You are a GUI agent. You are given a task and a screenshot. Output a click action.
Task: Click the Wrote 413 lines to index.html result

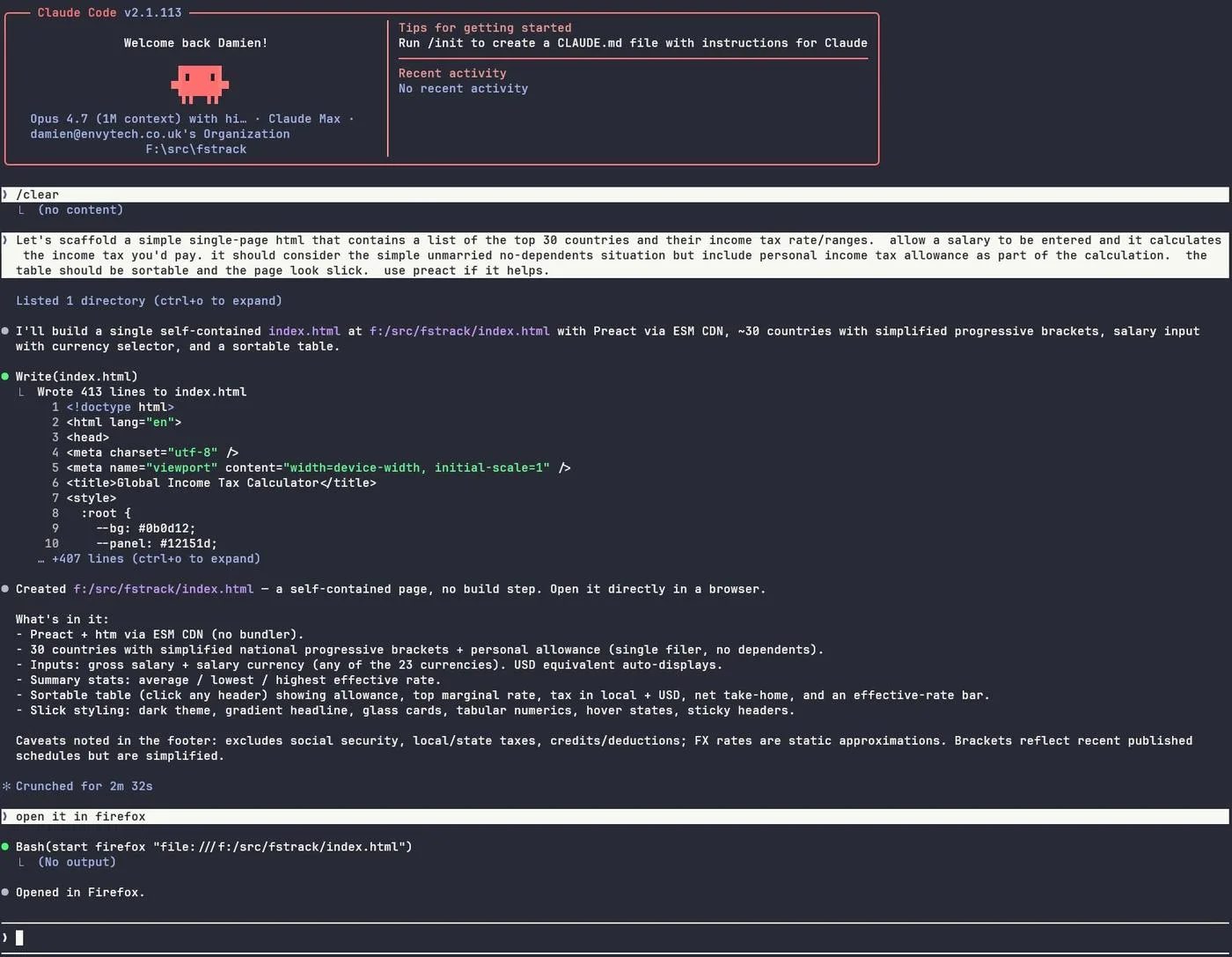(x=142, y=392)
